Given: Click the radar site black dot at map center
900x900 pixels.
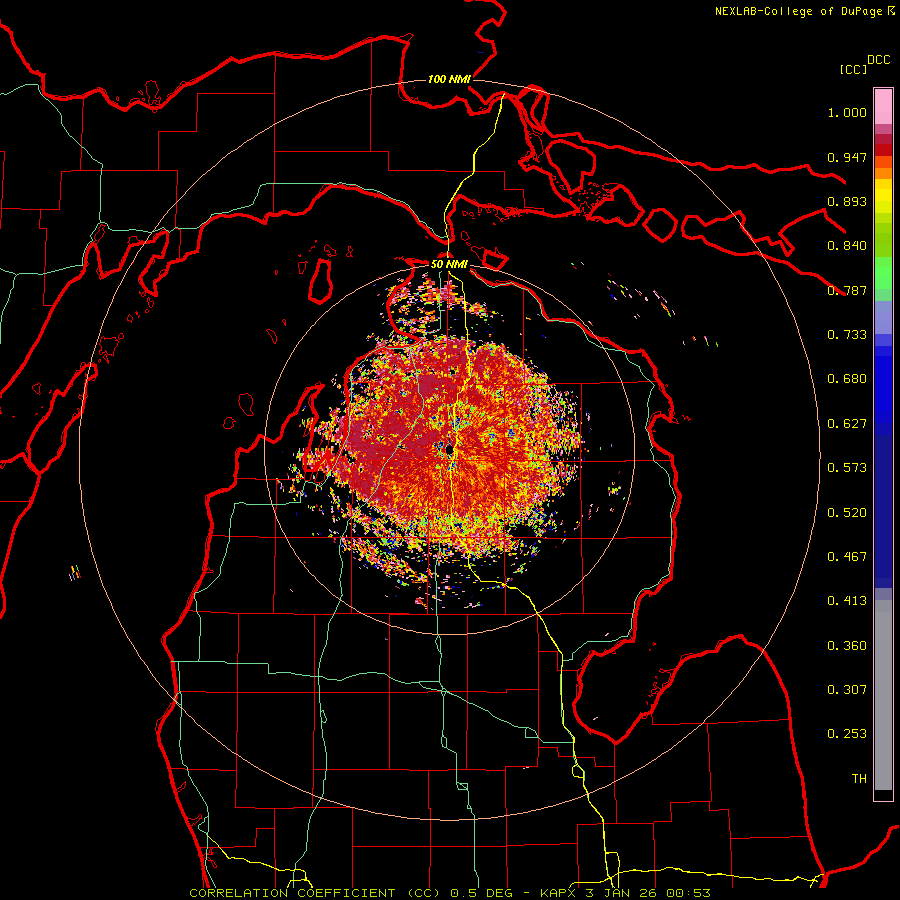Looking at the screenshot, I should click(x=450, y=449).
